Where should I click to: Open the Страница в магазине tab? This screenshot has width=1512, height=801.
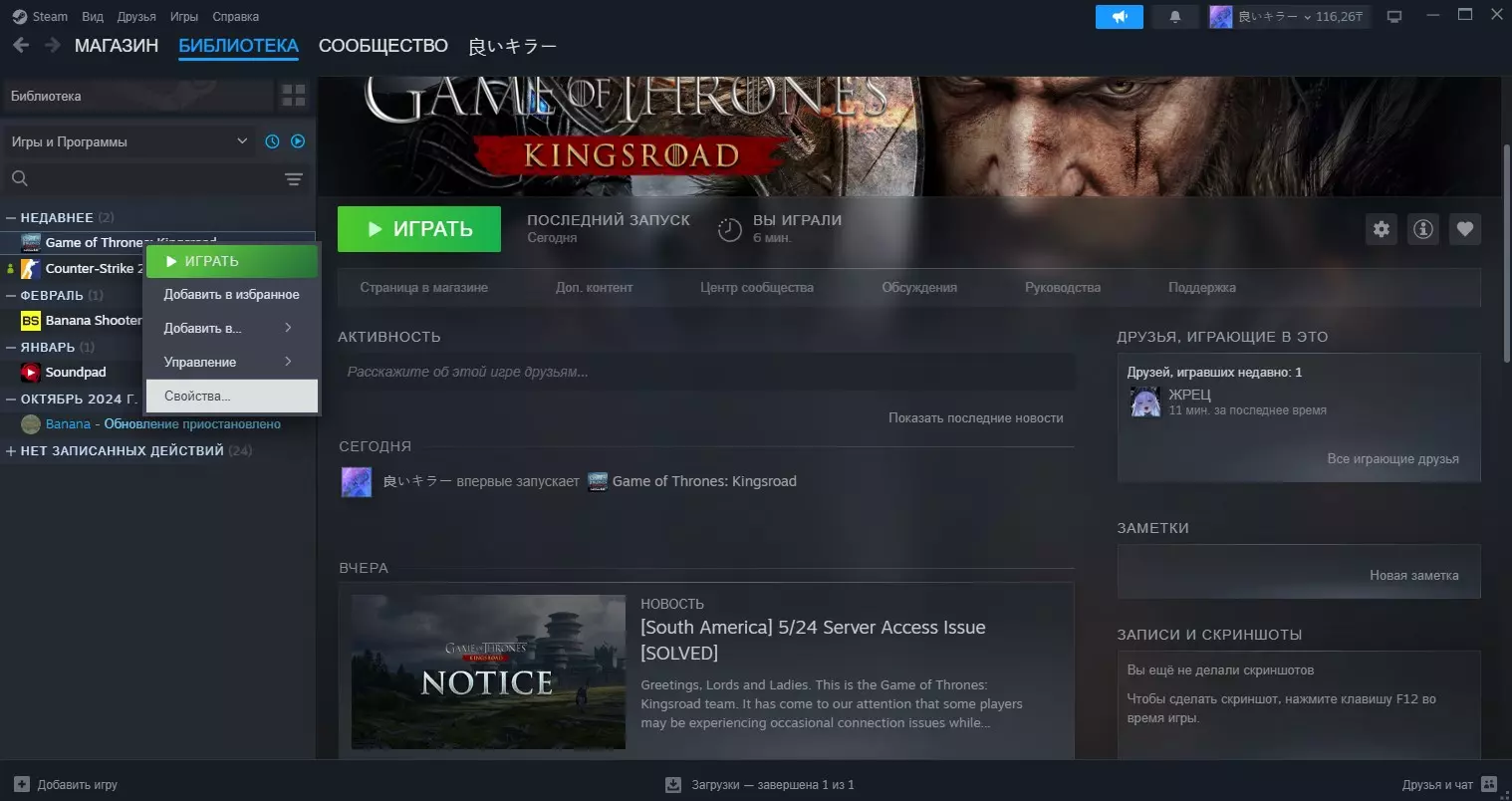(x=424, y=288)
